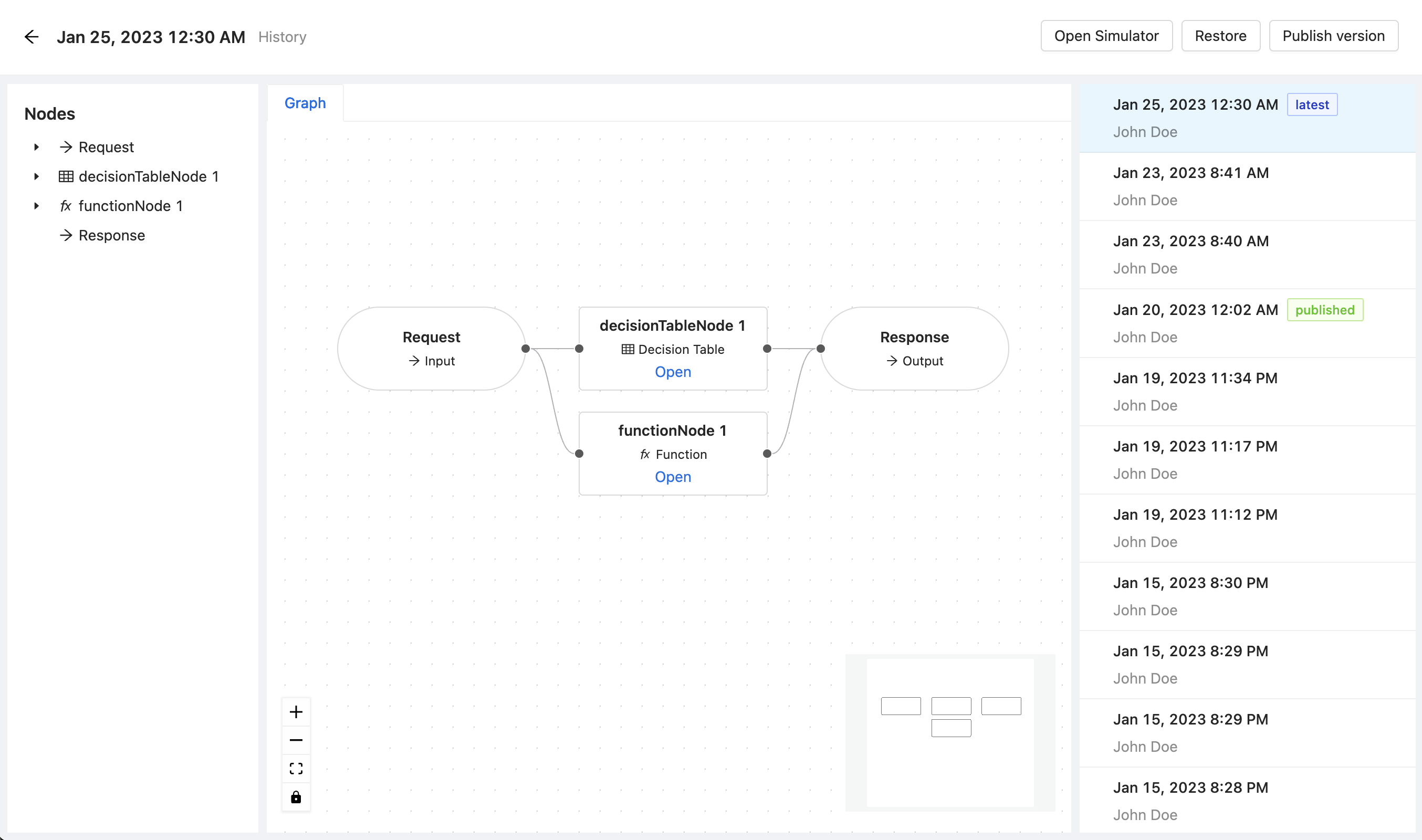Open the decisionTableNode 1 decision table
The height and width of the screenshot is (840, 1422).
point(673,372)
